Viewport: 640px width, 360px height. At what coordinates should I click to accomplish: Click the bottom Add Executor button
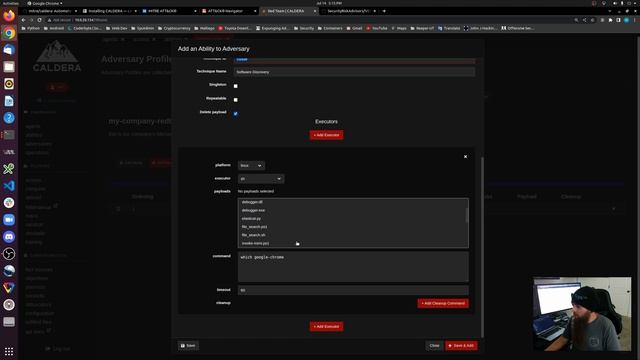tap(326, 327)
